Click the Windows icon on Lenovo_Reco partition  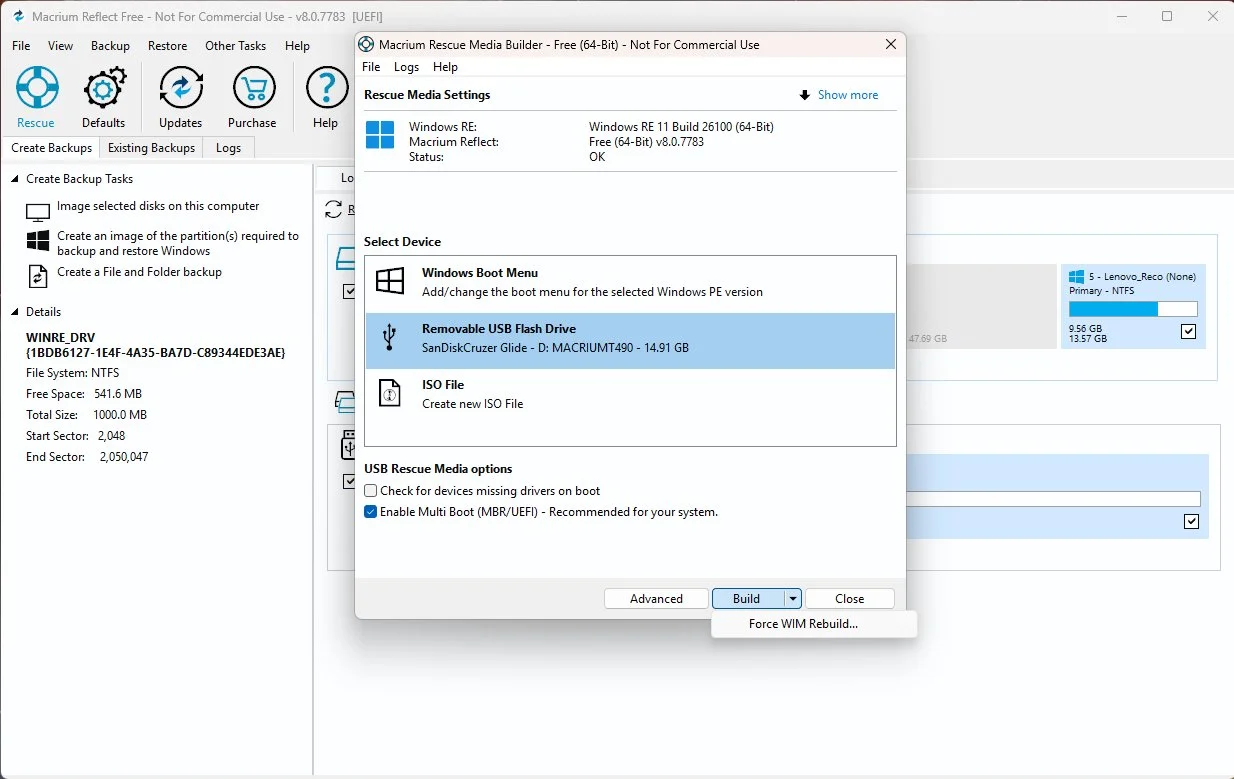pyautogui.click(x=1076, y=276)
